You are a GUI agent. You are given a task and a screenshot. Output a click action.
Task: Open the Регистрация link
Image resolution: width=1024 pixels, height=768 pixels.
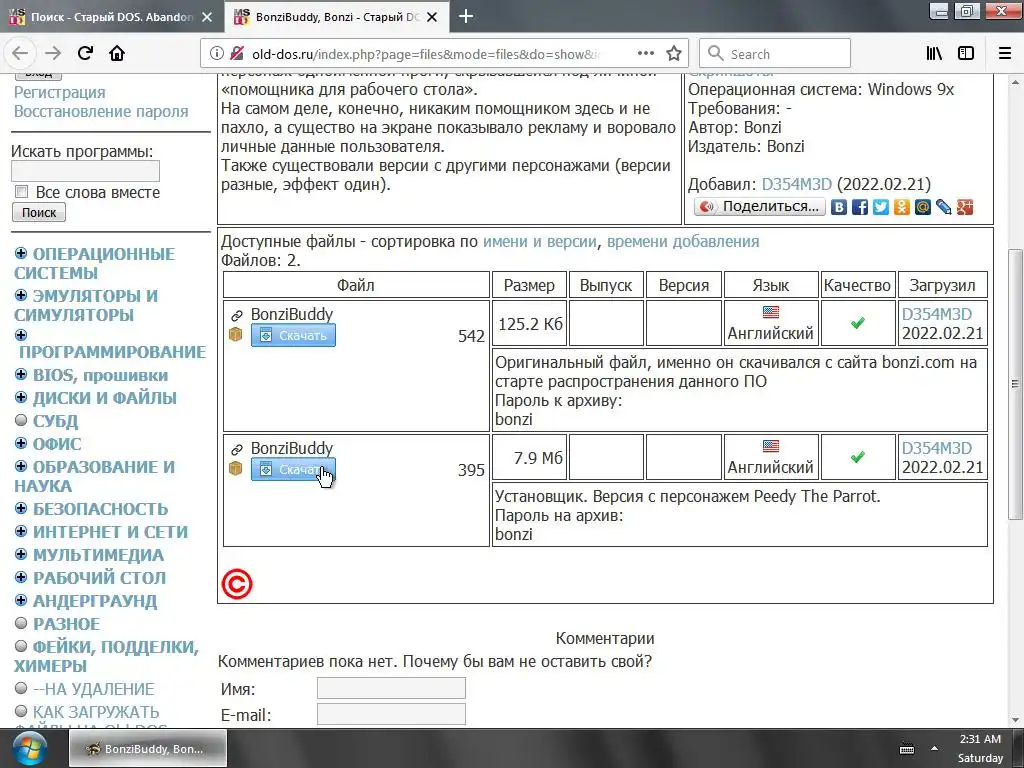click(59, 93)
